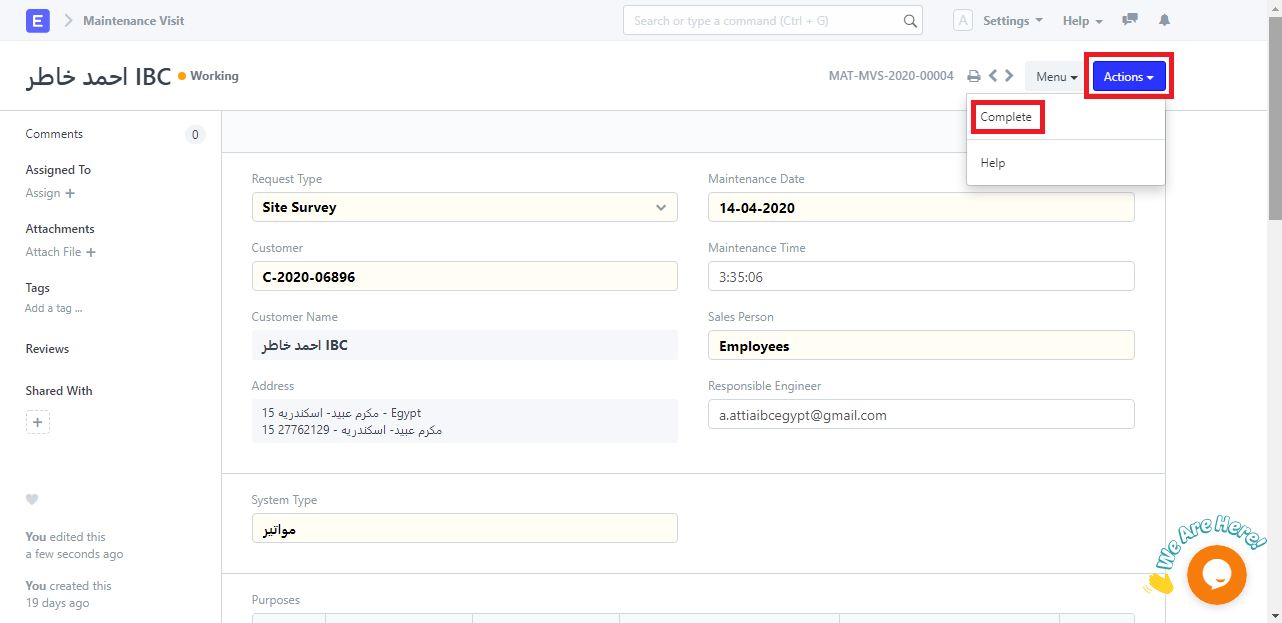Image resolution: width=1282 pixels, height=623 pixels.
Task: Click the heart like icon
Action: (x=32, y=499)
